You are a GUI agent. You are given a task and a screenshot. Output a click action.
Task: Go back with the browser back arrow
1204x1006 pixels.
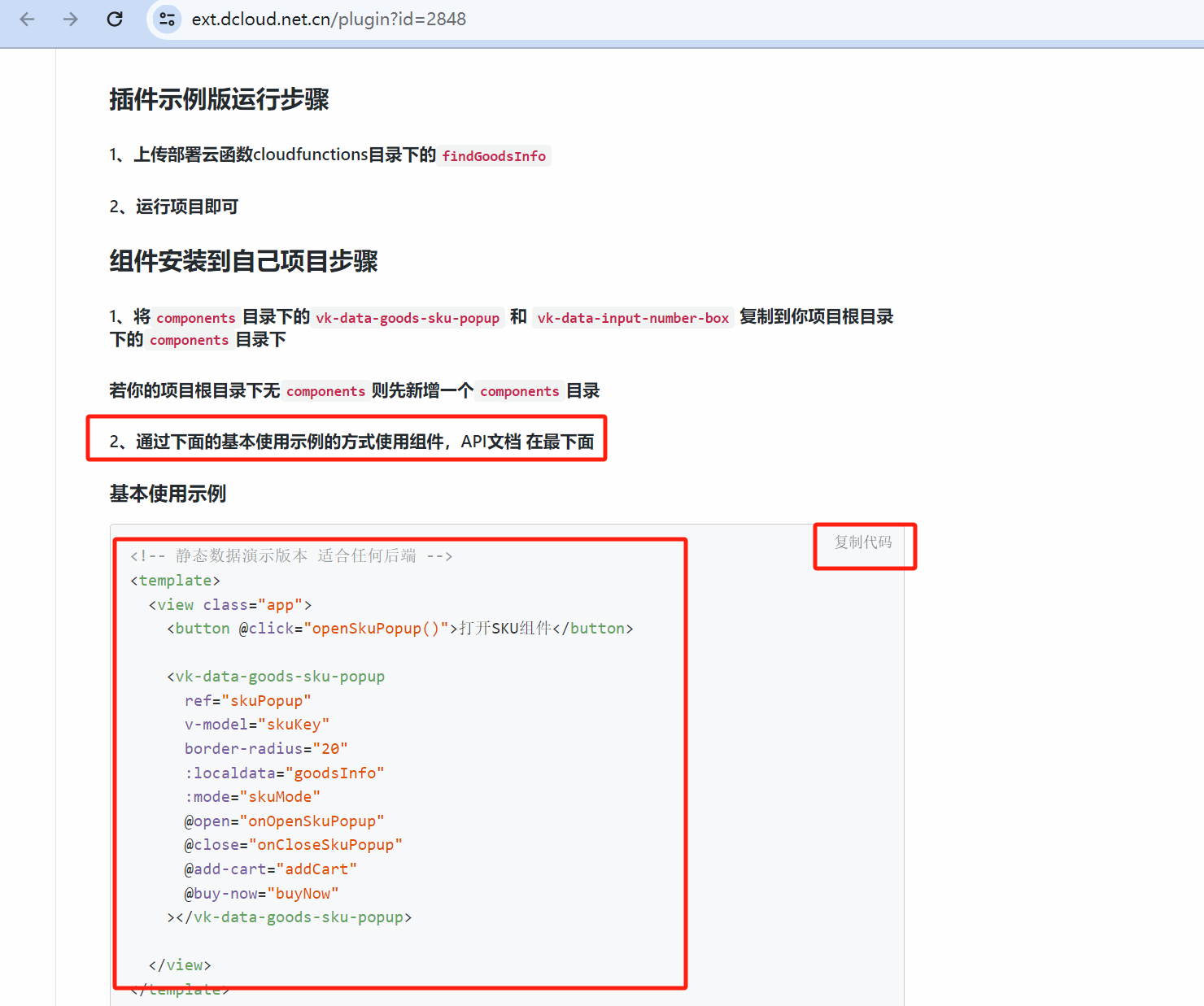pos(27,19)
